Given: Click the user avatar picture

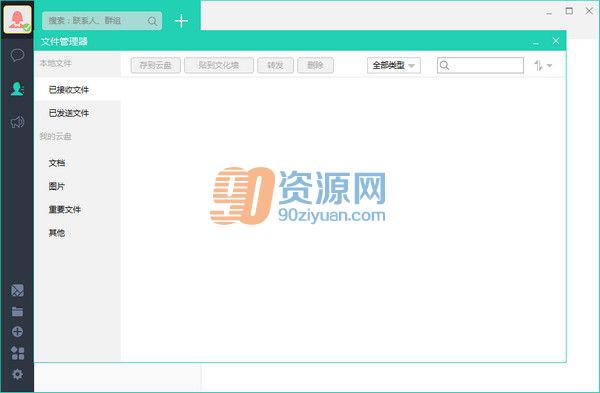Looking at the screenshot, I should tap(17, 20).
